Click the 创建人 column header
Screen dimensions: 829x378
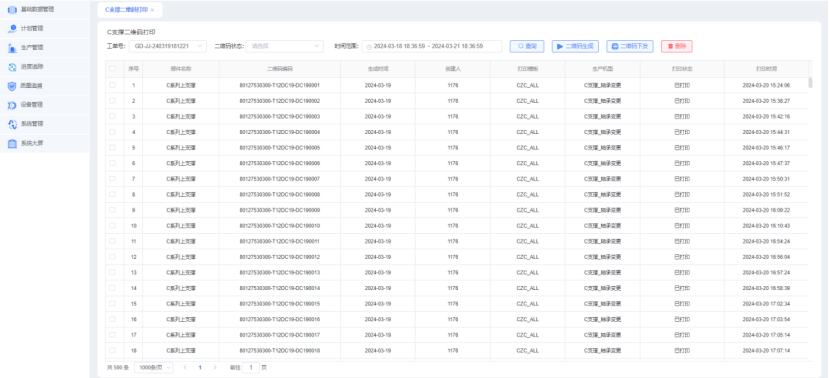click(x=453, y=69)
